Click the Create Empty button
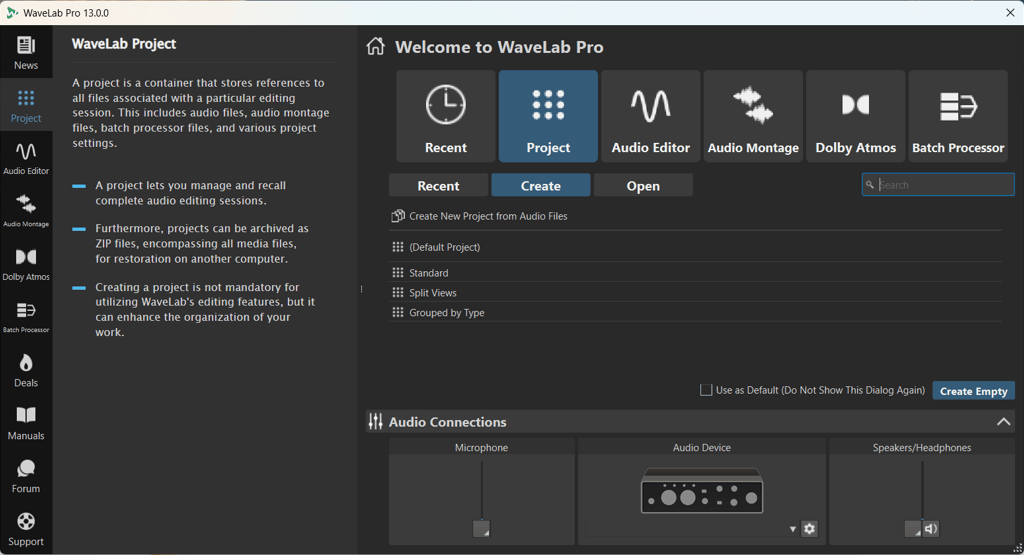 (x=974, y=390)
